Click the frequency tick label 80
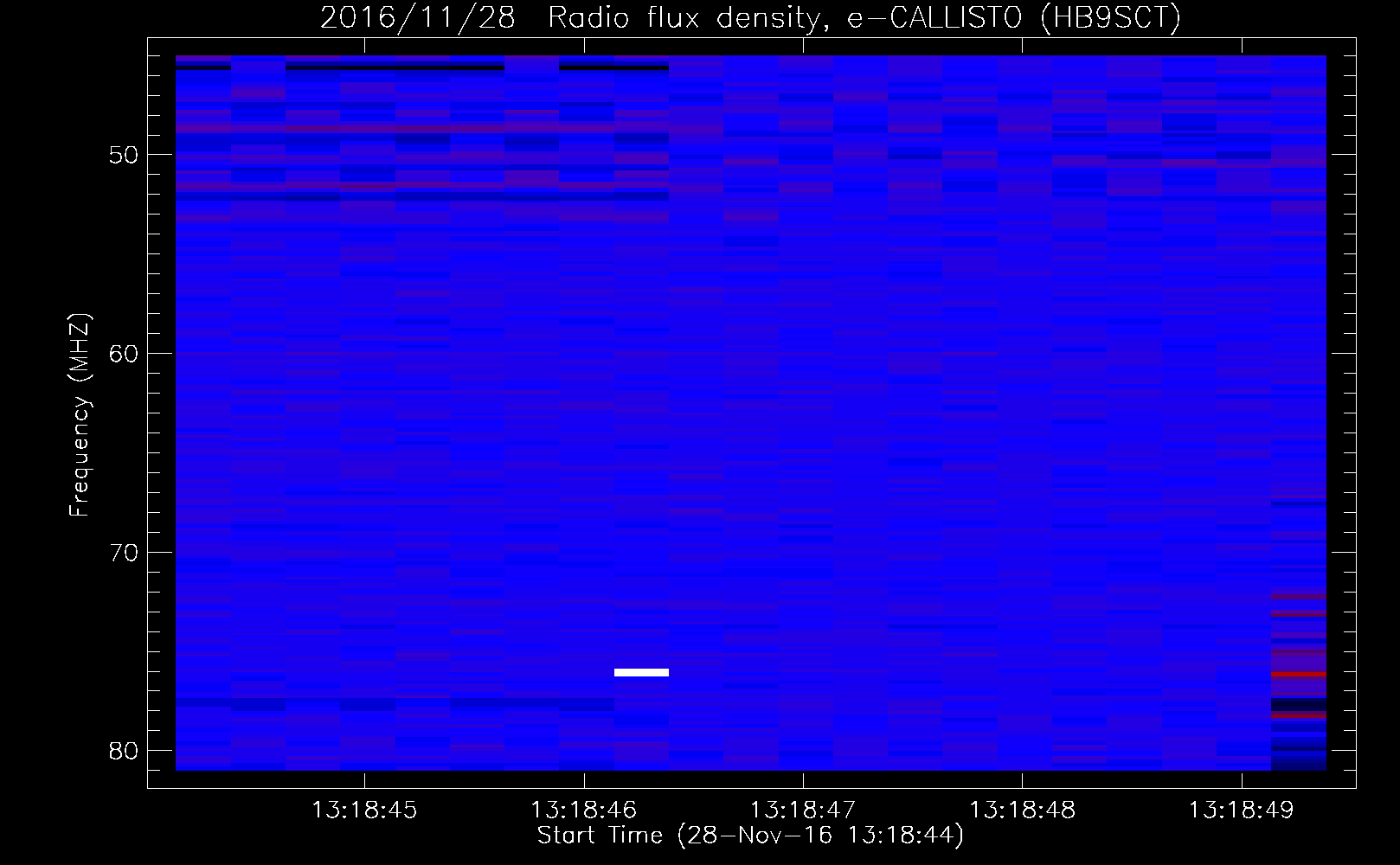This screenshot has width=1400, height=865. 124,751
